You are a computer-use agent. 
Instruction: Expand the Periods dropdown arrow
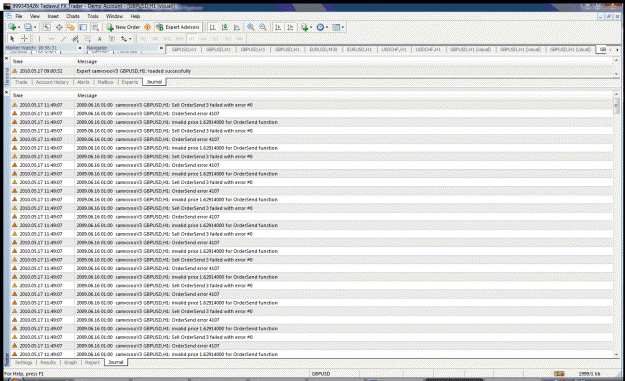327,27
